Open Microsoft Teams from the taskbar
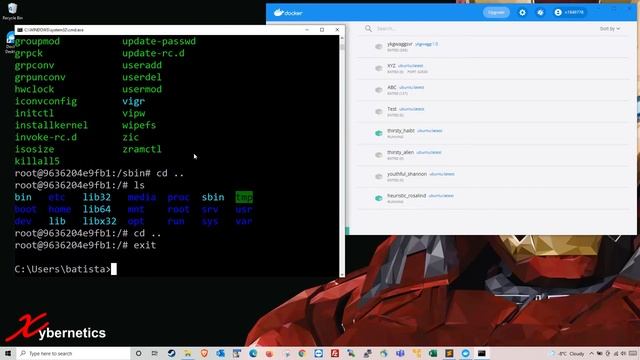 coord(400,353)
